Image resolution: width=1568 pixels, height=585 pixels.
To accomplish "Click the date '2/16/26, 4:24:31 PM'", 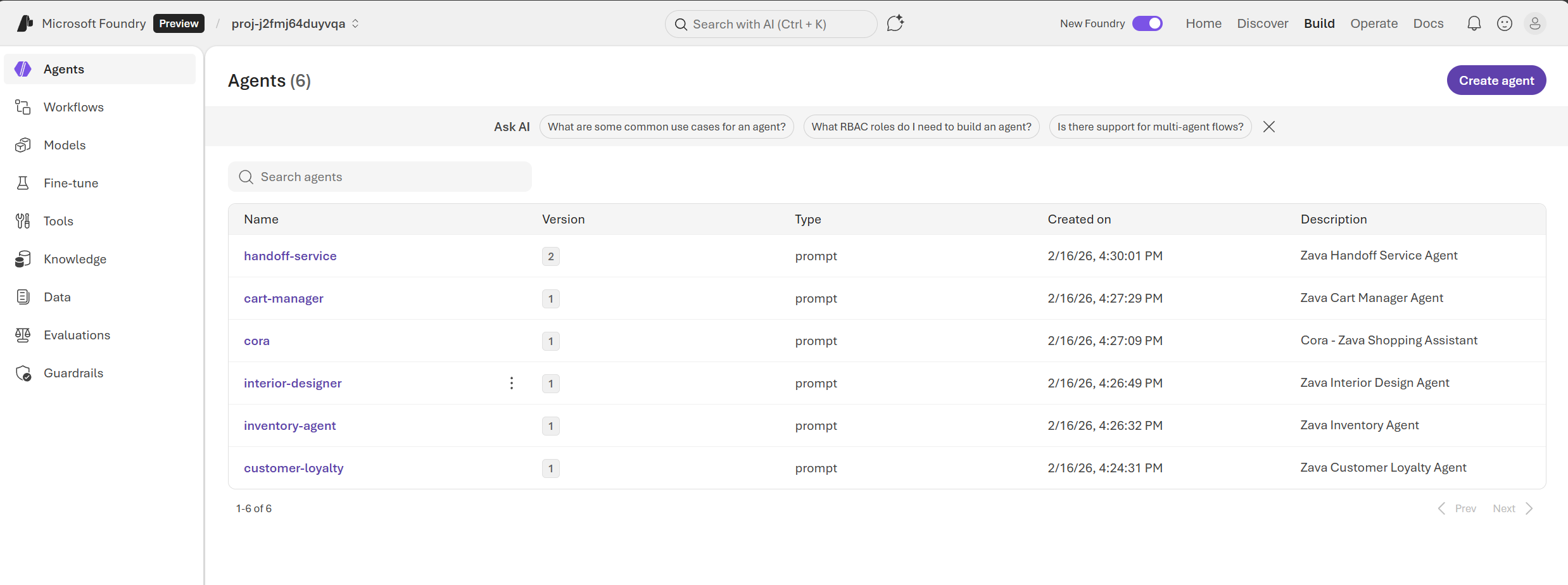I will [x=1105, y=468].
